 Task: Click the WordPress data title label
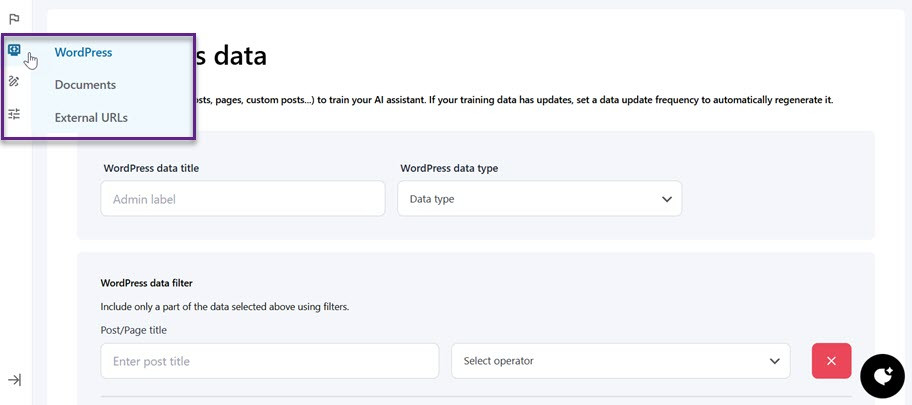point(151,168)
